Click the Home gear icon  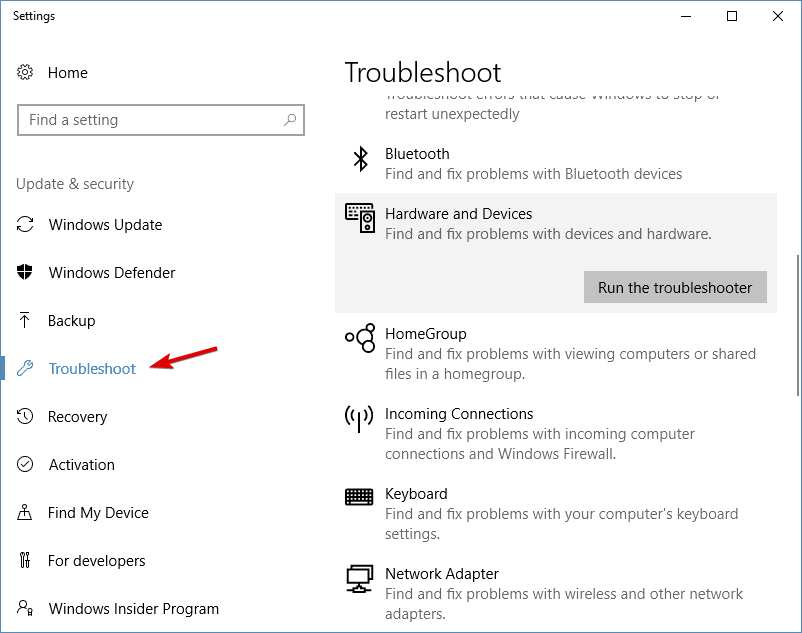pos(24,72)
